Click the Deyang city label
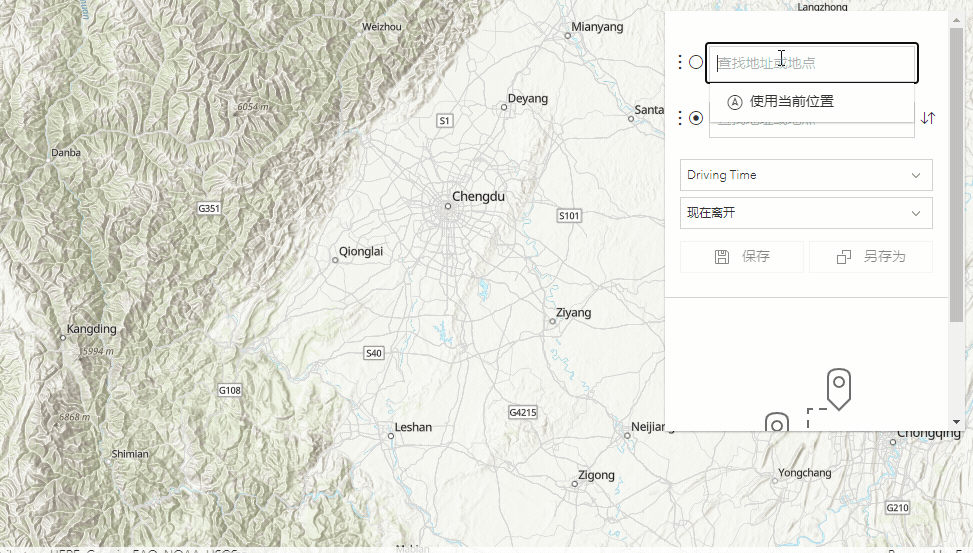This screenshot has height=553, width=973. tap(527, 98)
